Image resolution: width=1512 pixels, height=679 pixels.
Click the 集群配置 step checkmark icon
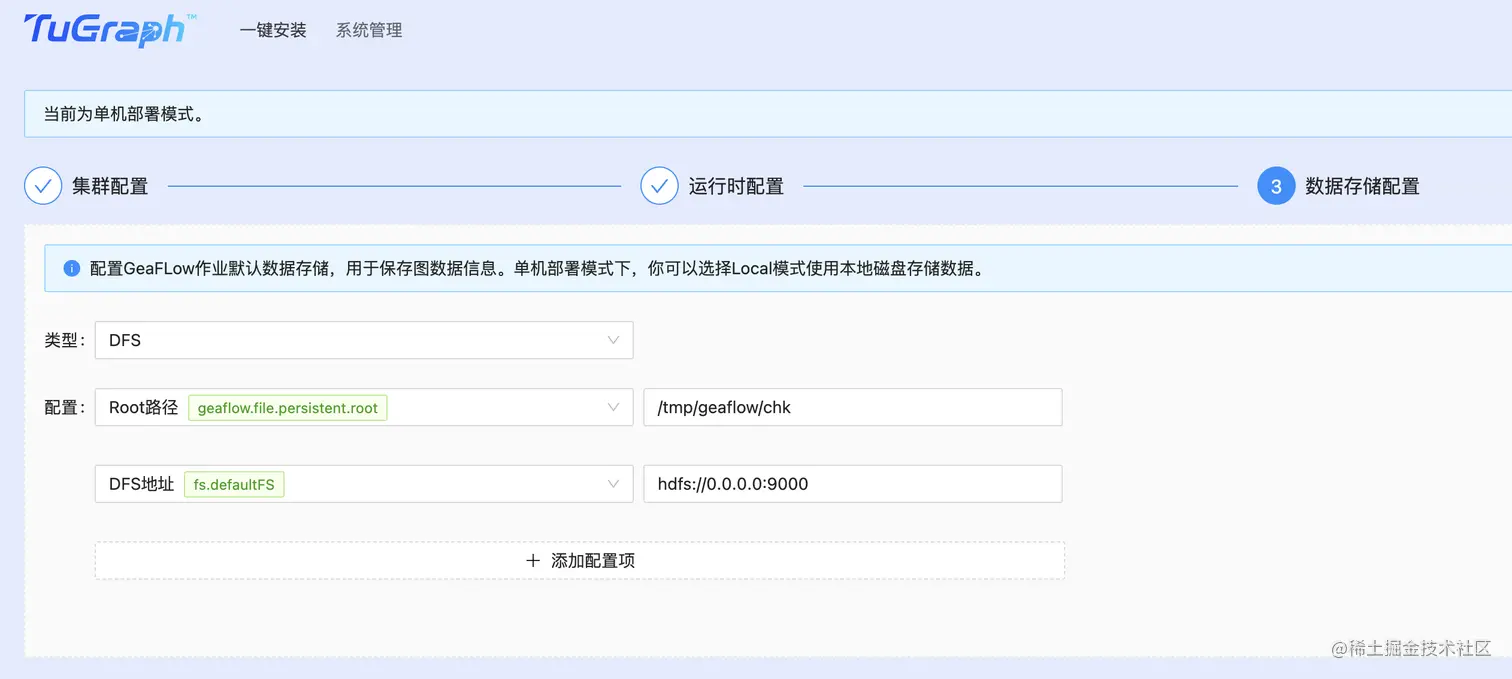tap(43, 186)
